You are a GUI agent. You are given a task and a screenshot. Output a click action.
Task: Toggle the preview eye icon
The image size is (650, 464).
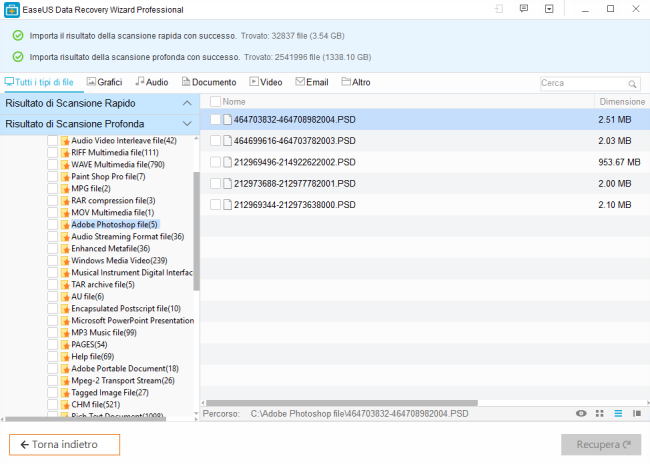(582, 412)
